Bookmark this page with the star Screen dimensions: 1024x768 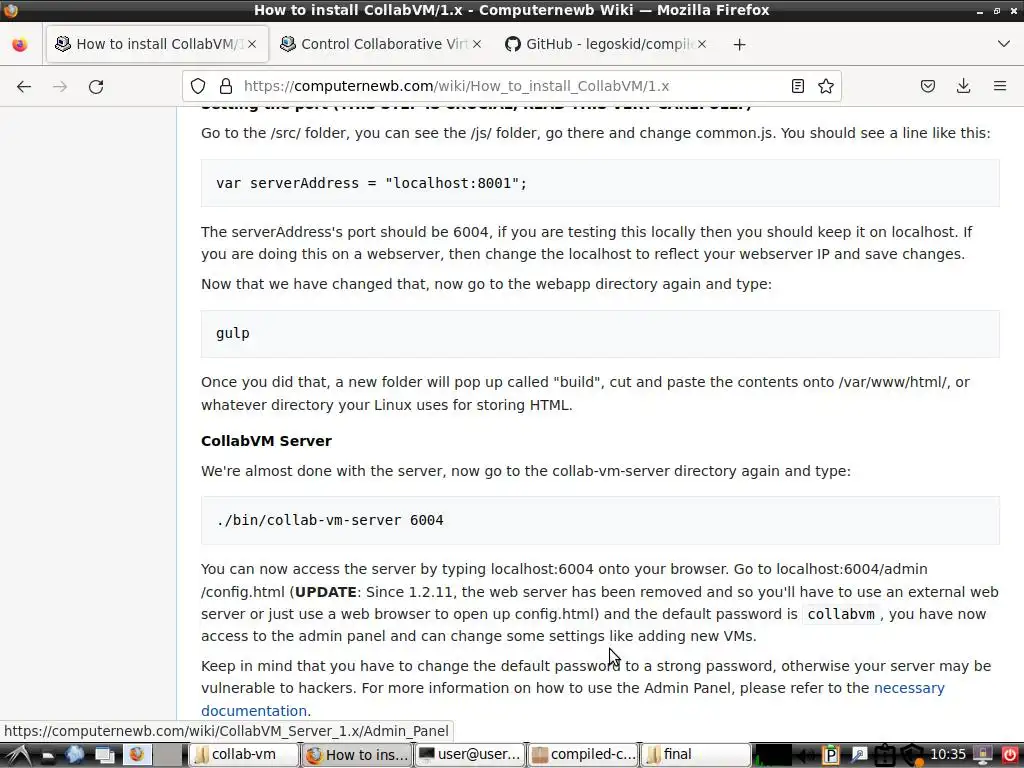825,86
